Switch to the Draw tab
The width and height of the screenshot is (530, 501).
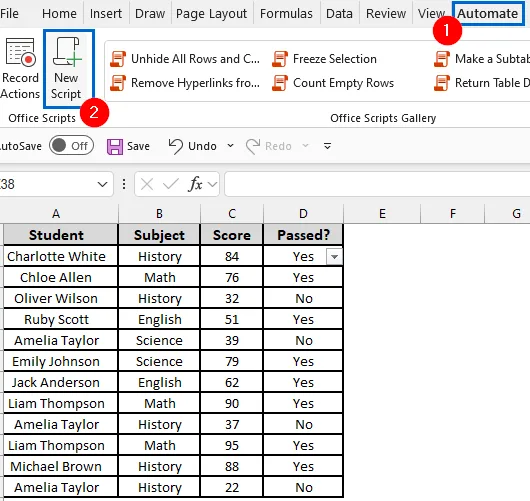[150, 14]
